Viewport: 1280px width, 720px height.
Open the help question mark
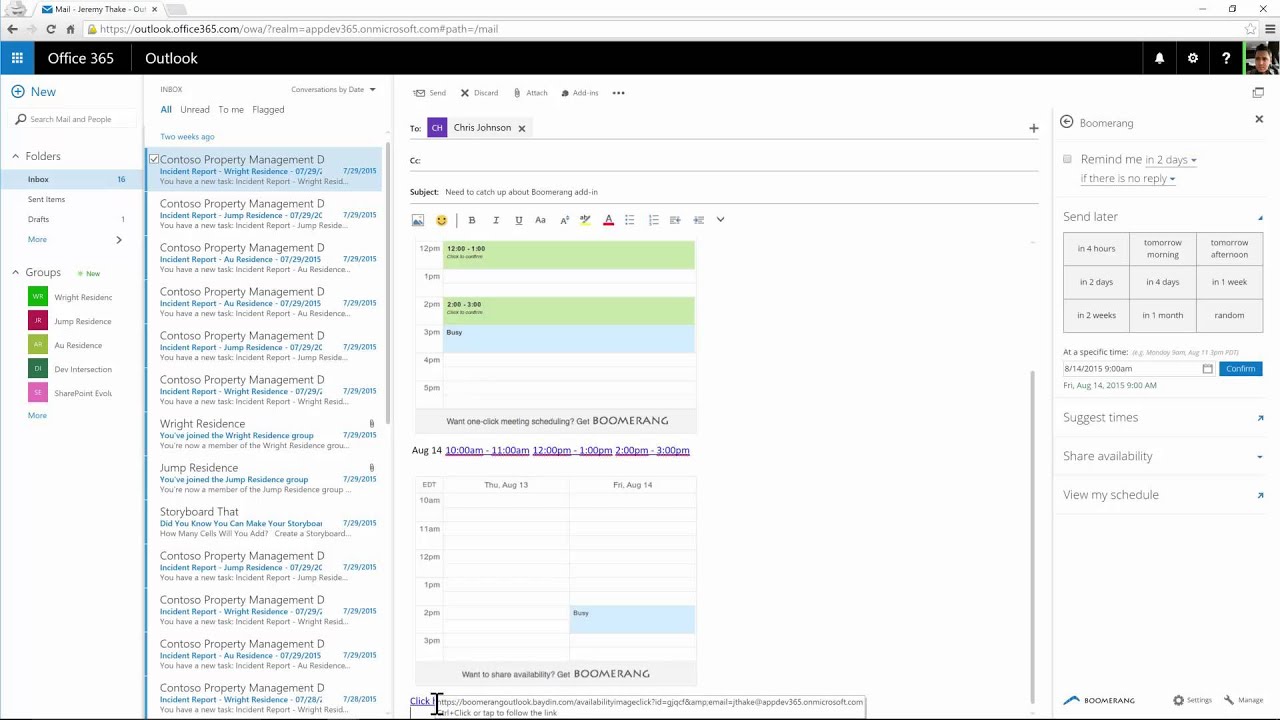tap(1226, 58)
